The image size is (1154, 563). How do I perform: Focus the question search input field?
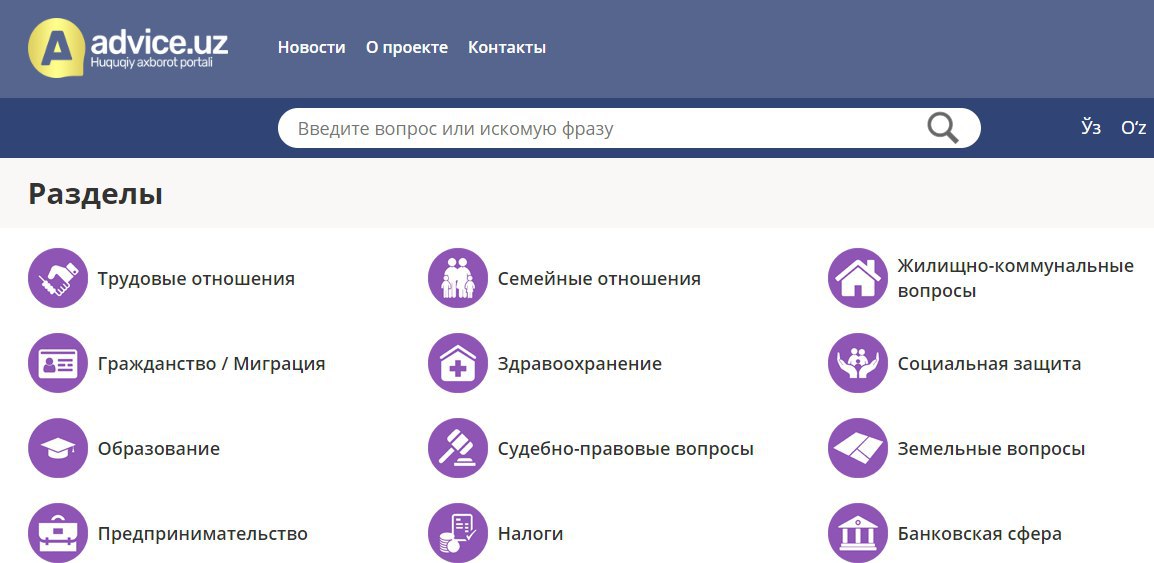point(600,128)
